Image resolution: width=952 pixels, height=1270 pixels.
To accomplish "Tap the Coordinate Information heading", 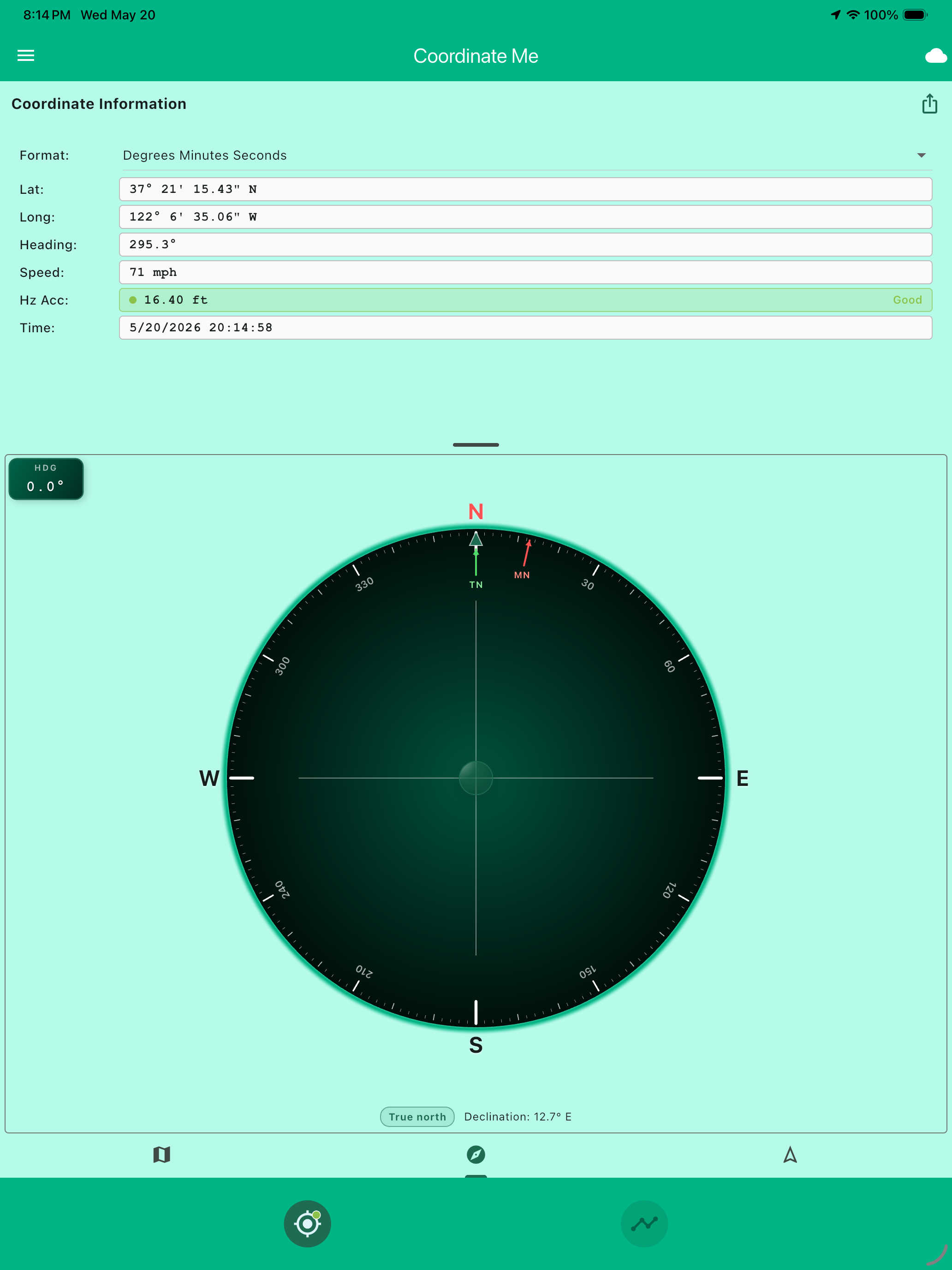I will click(99, 104).
